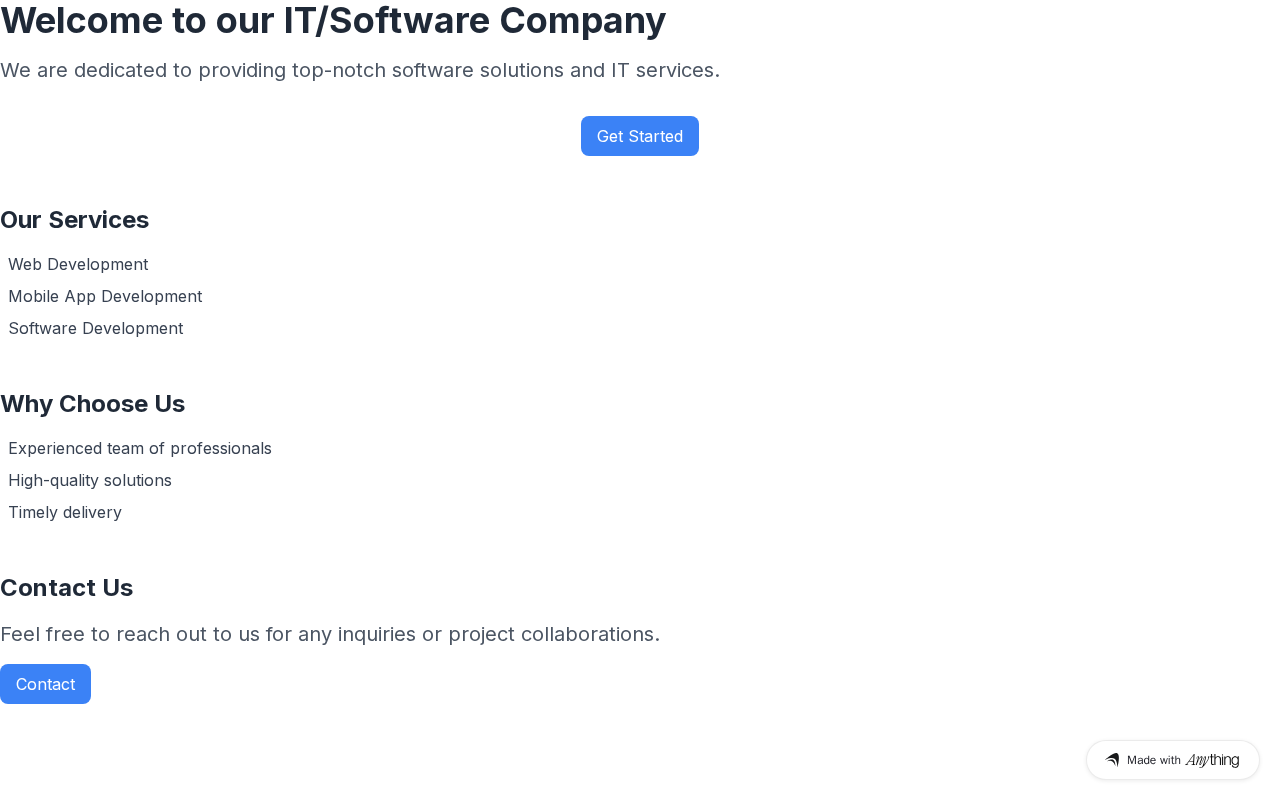Viewport: 1280px width, 800px height.
Task: Select the High-quality solutions item
Action: (x=90, y=480)
